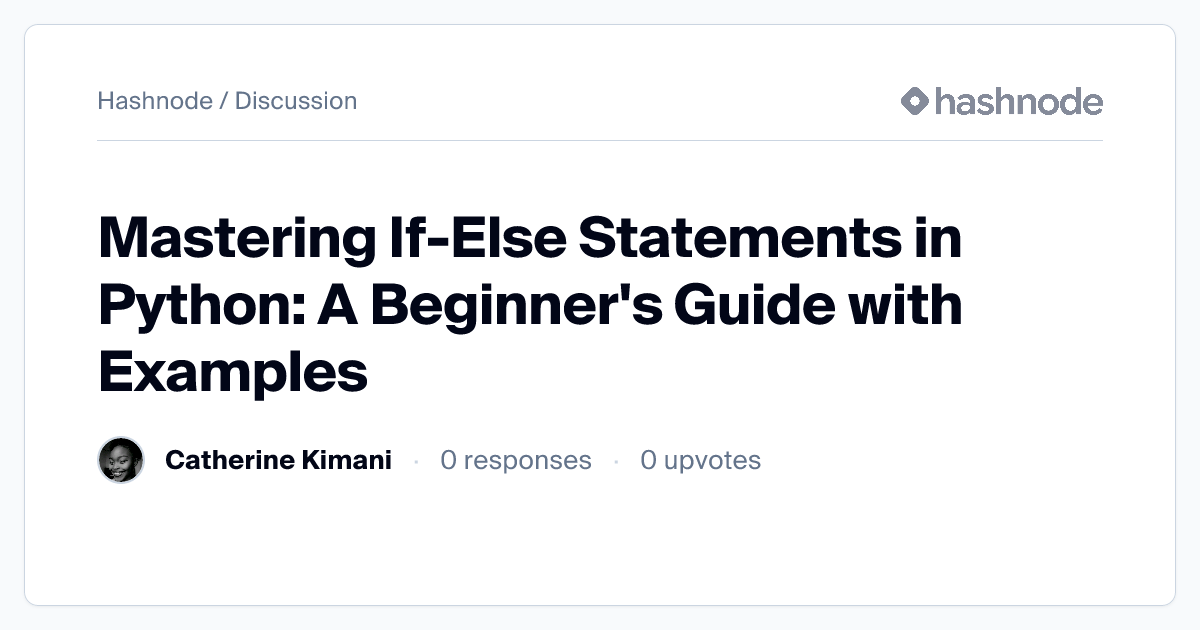Viewport: 1200px width, 630px height.
Task: Open the Discussion breadcrumb item
Action: pyautogui.click(x=296, y=101)
